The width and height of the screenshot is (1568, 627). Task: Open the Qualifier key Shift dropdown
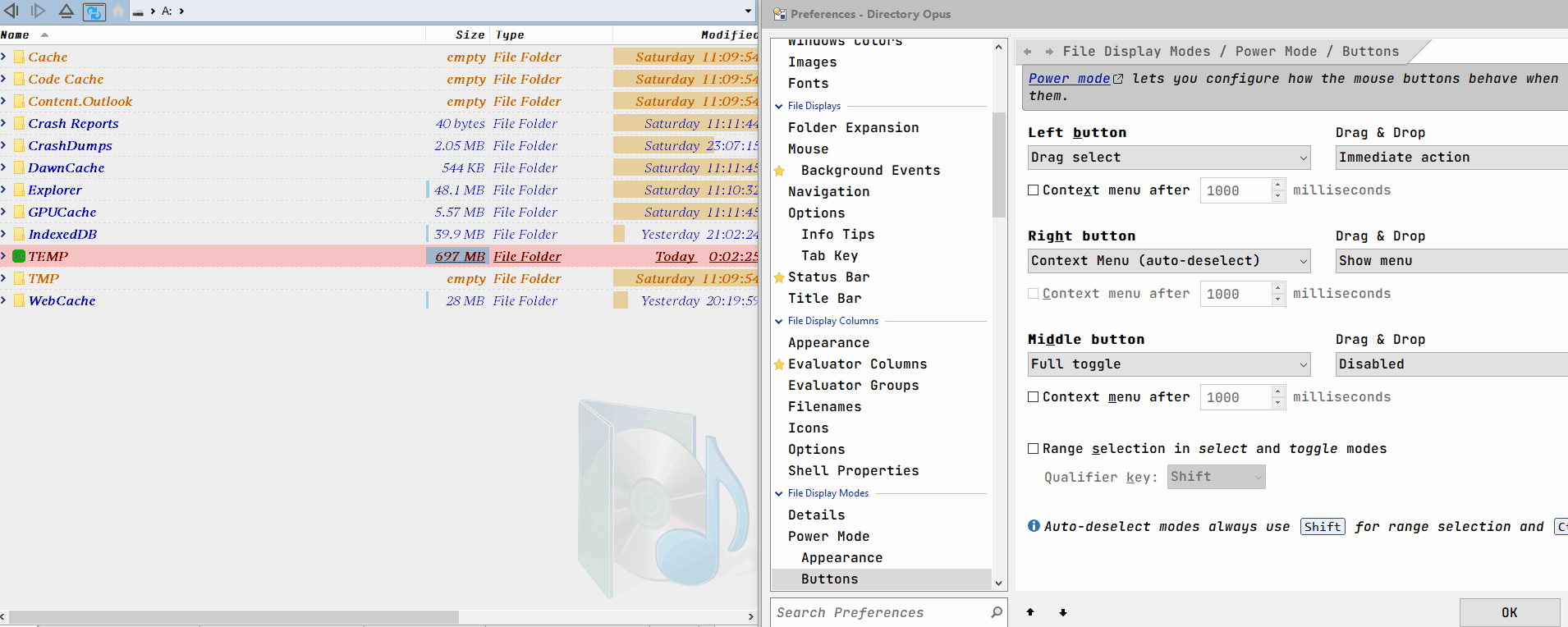[x=1217, y=477]
